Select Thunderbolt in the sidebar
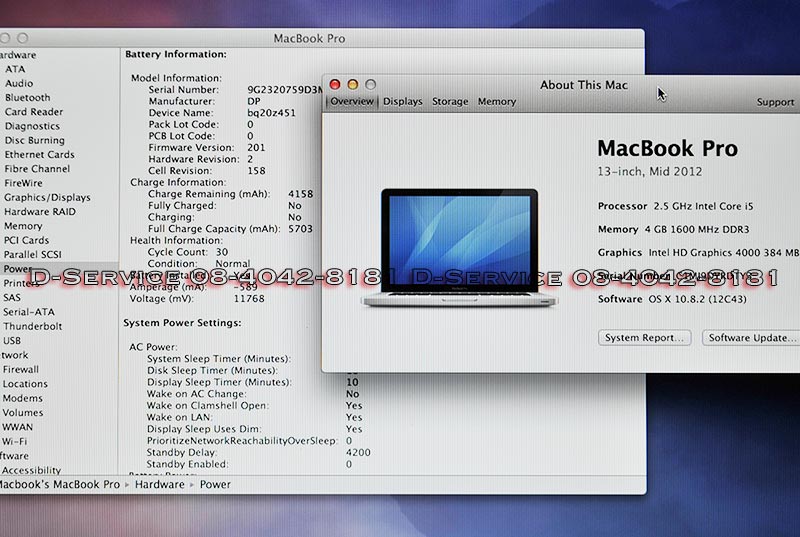Screen dimensions: 800x537 tap(33, 326)
